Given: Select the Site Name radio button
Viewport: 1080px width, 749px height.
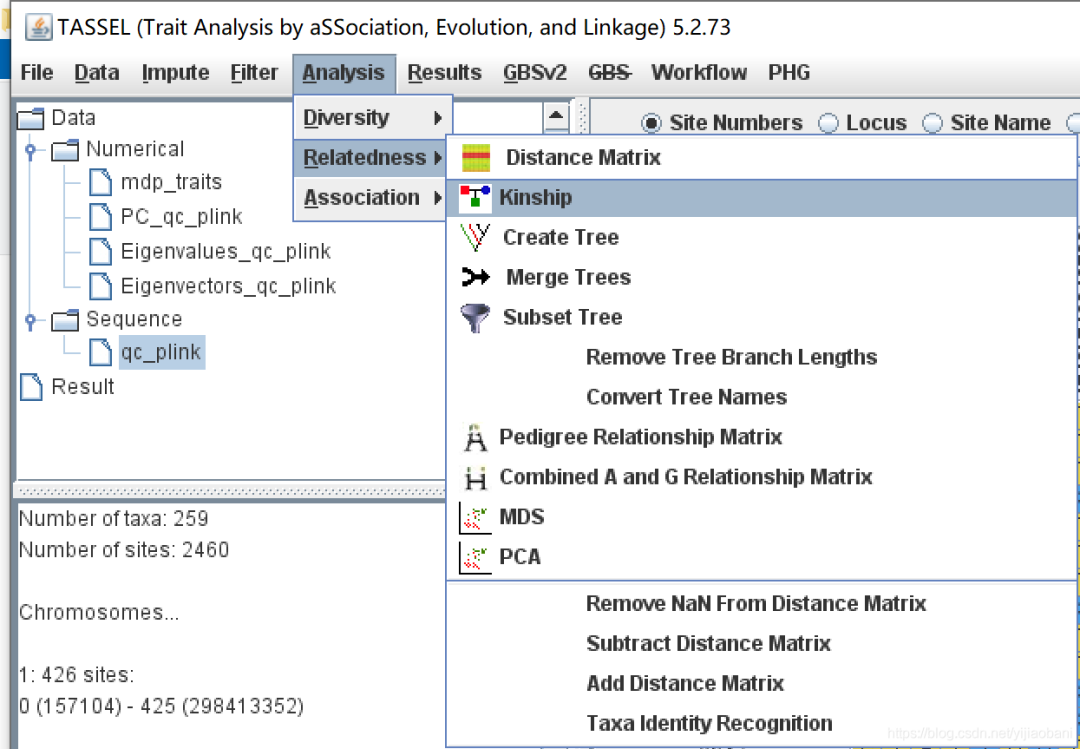Looking at the screenshot, I should [932, 123].
